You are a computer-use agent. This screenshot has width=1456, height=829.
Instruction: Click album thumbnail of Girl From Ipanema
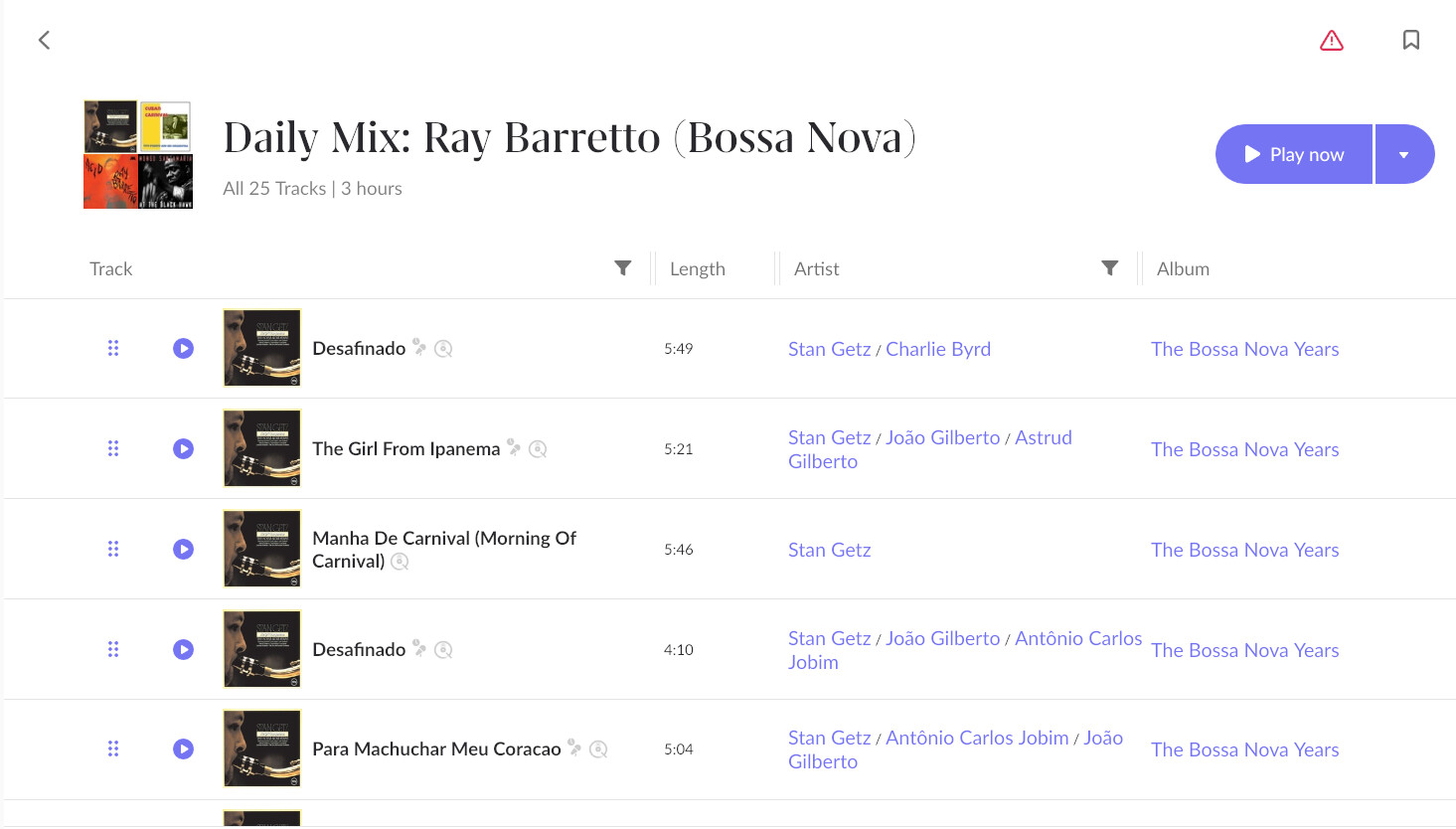(262, 448)
